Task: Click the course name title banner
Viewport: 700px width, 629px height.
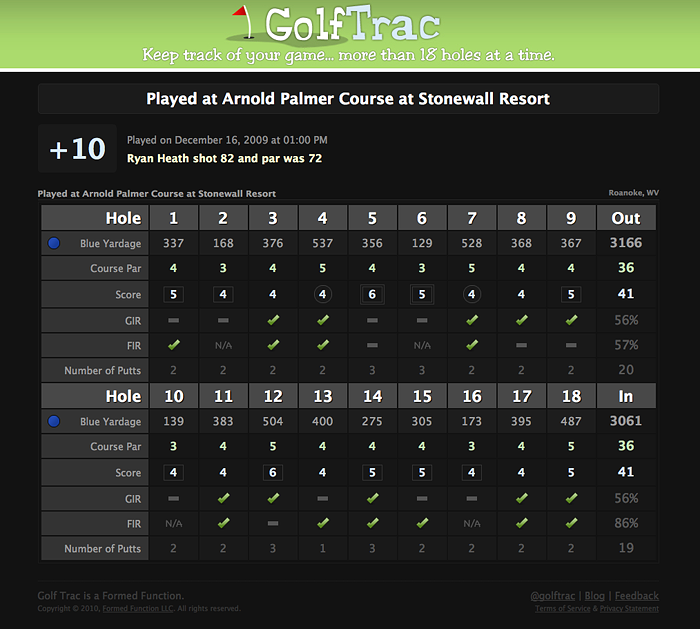Action: [348, 99]
